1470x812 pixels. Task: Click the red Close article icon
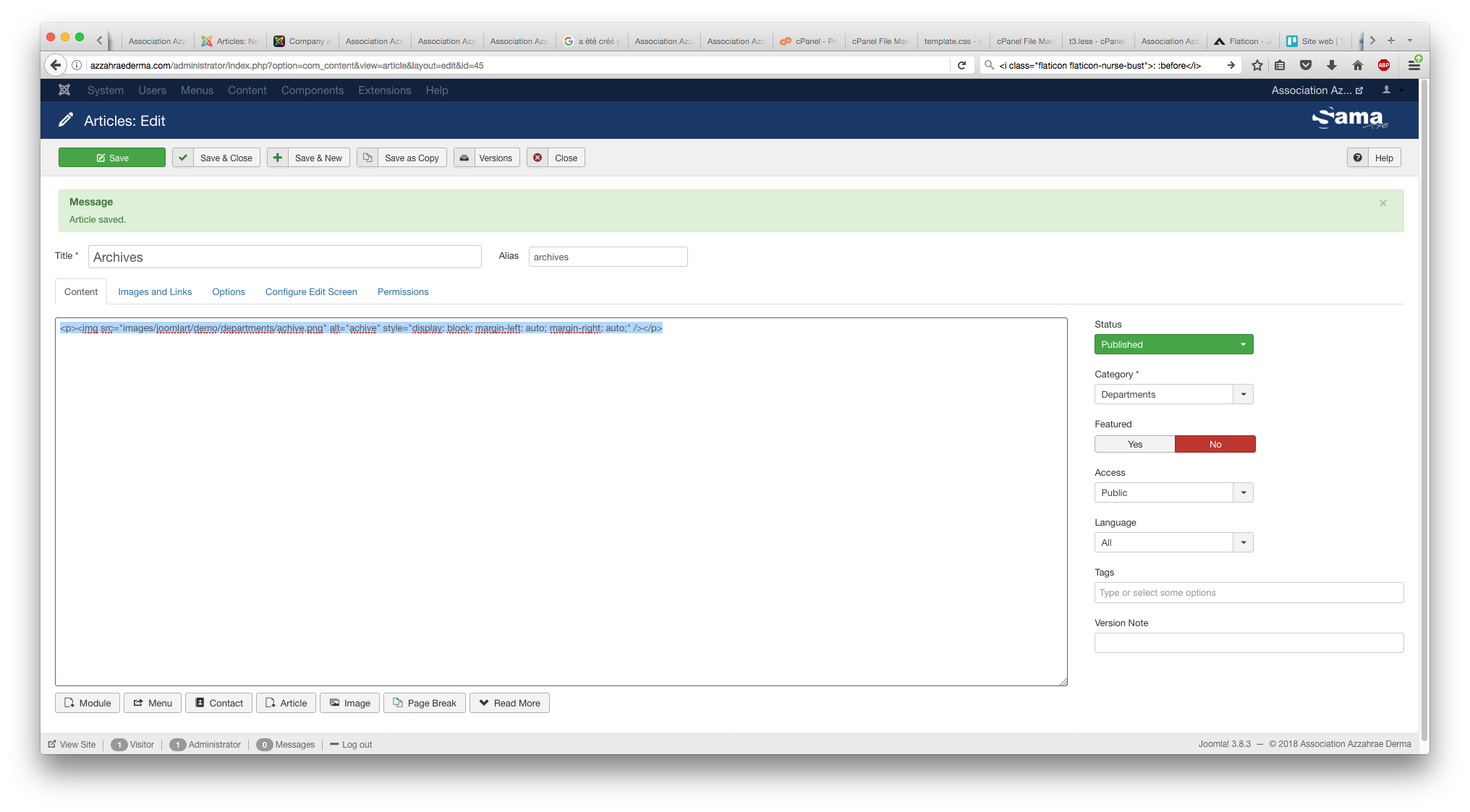pos(538,158)
